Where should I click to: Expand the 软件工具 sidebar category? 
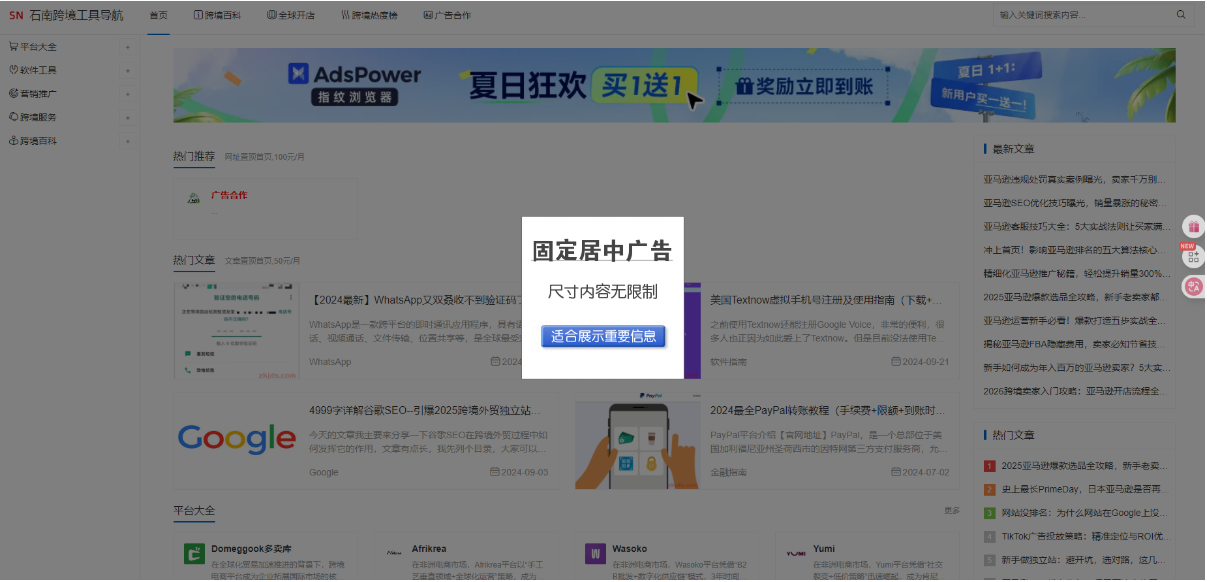(x=127, y=69)
